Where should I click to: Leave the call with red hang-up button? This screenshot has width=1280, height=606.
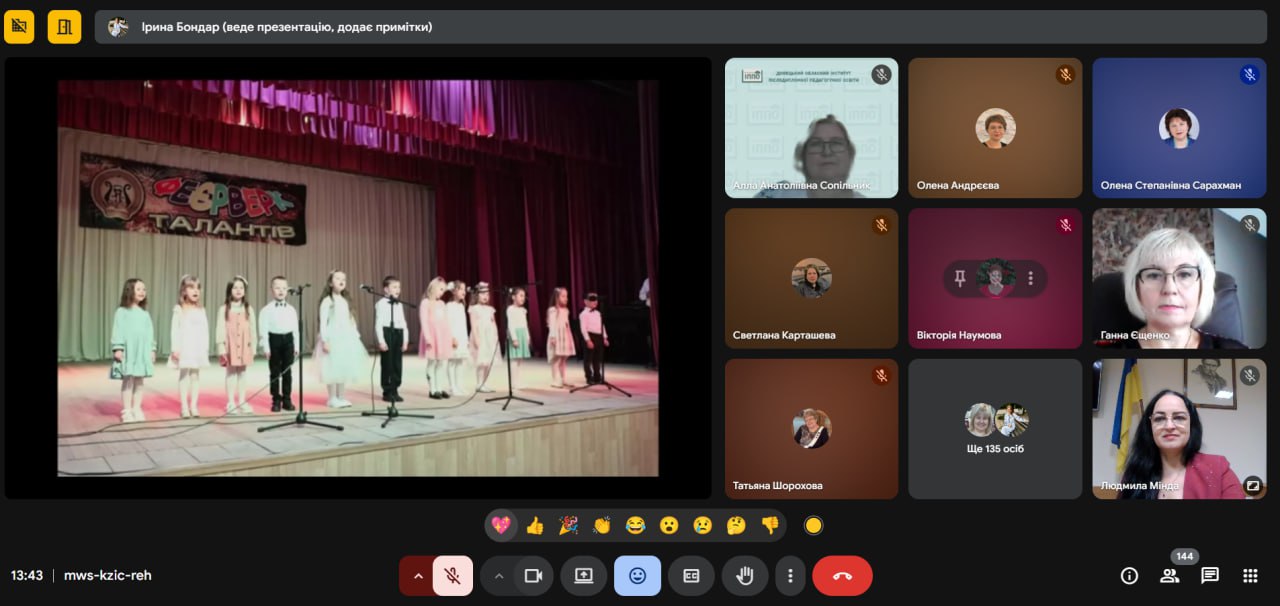(x=842, y=576)
